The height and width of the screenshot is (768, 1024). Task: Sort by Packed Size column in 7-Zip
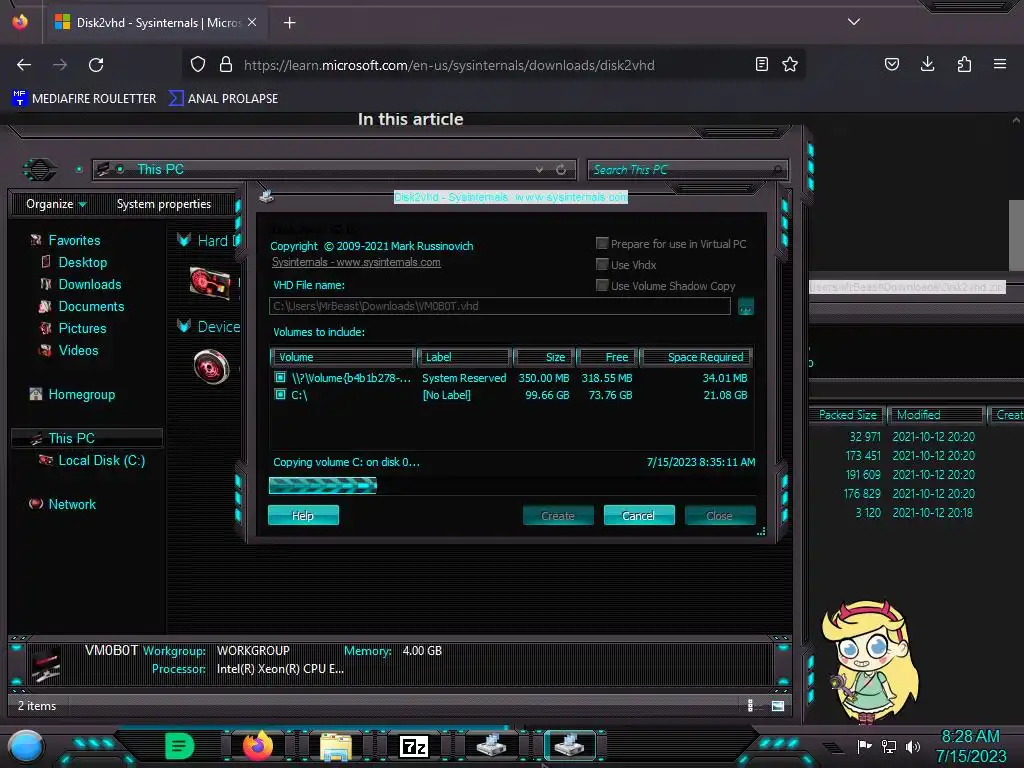[x=848, y=415]
